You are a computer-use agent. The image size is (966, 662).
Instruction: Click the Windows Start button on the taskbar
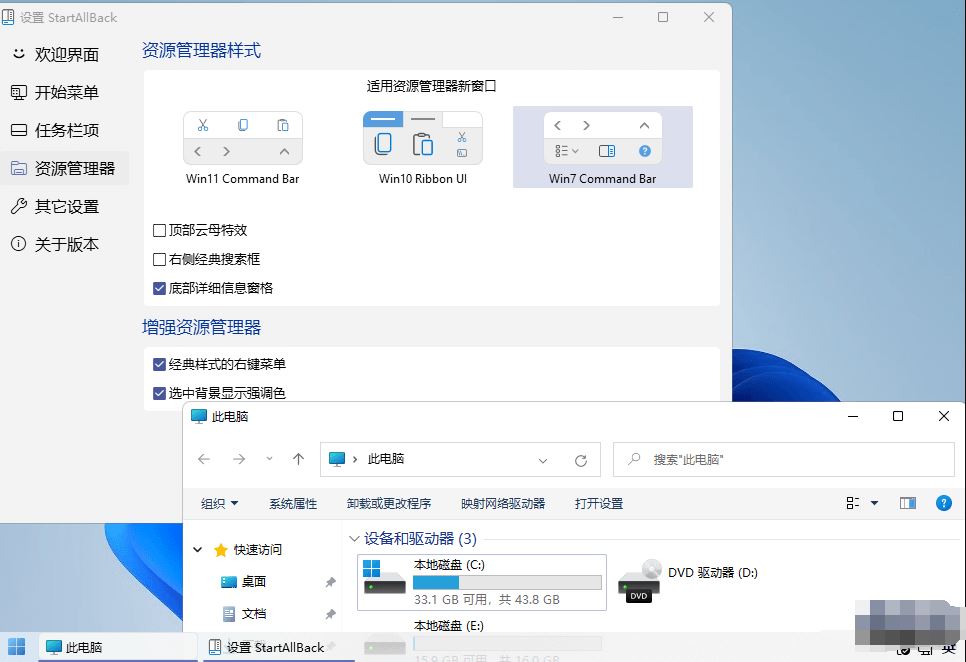pos(17,647)
